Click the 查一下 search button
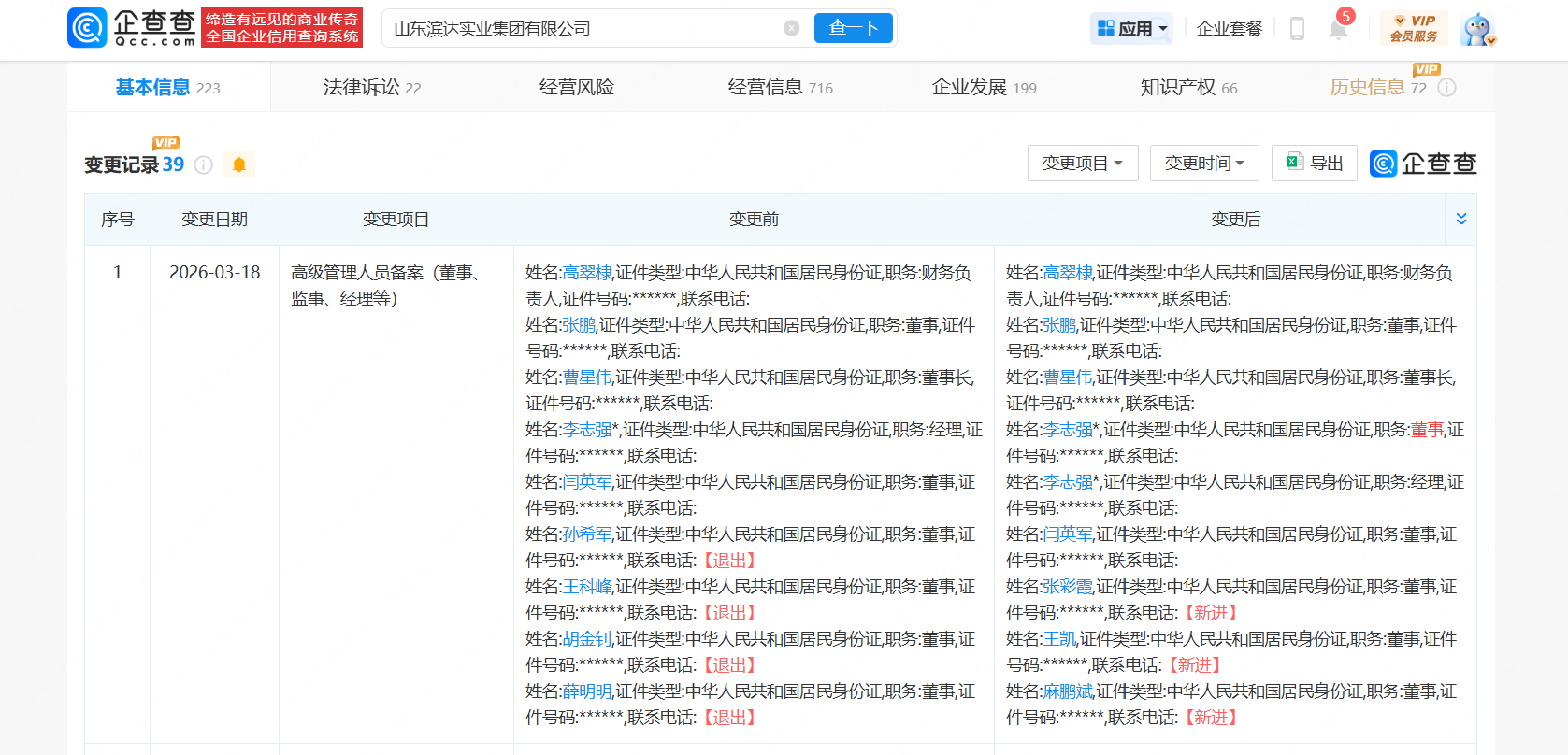The width and height of the screenshot is (1568, 755). [853, 28]
